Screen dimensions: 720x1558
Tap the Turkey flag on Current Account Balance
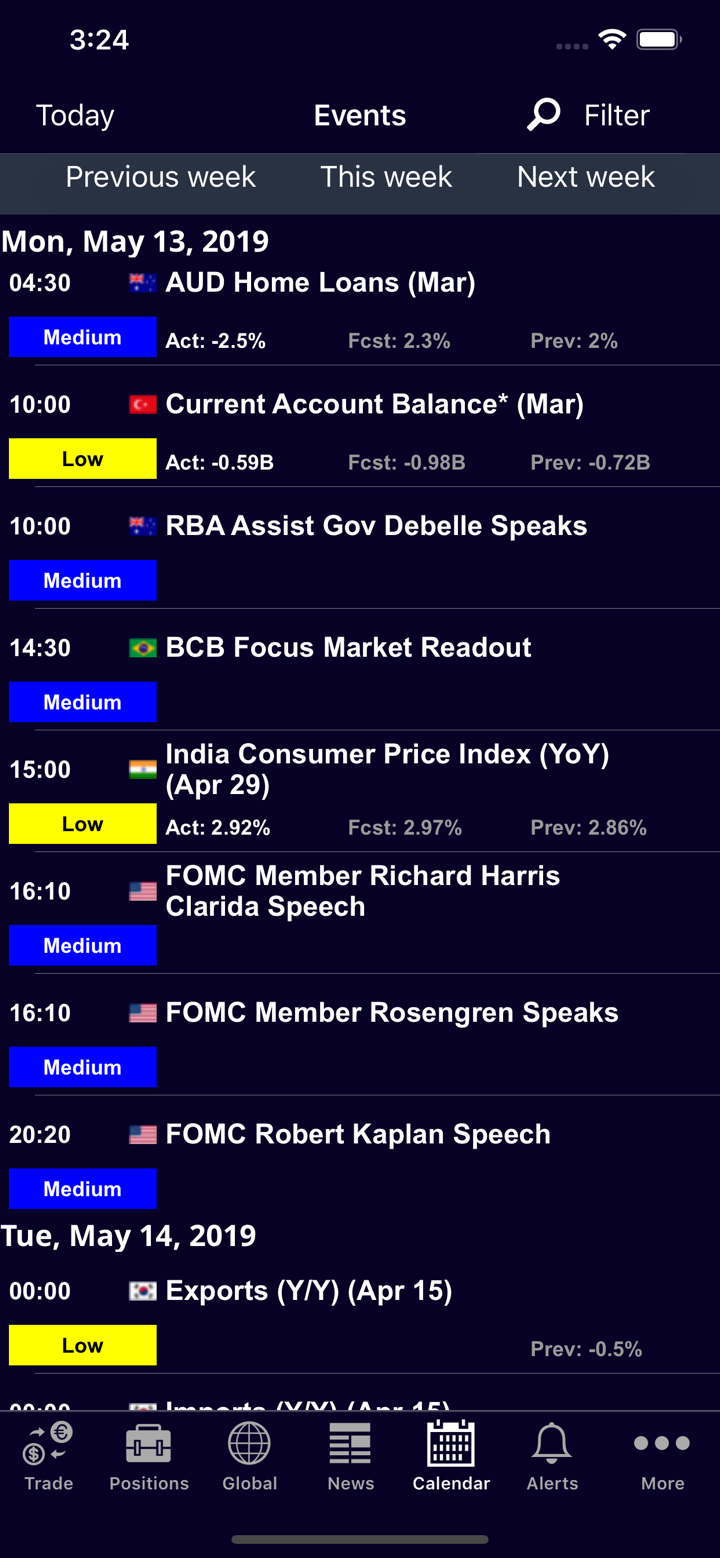pos(143,405)
